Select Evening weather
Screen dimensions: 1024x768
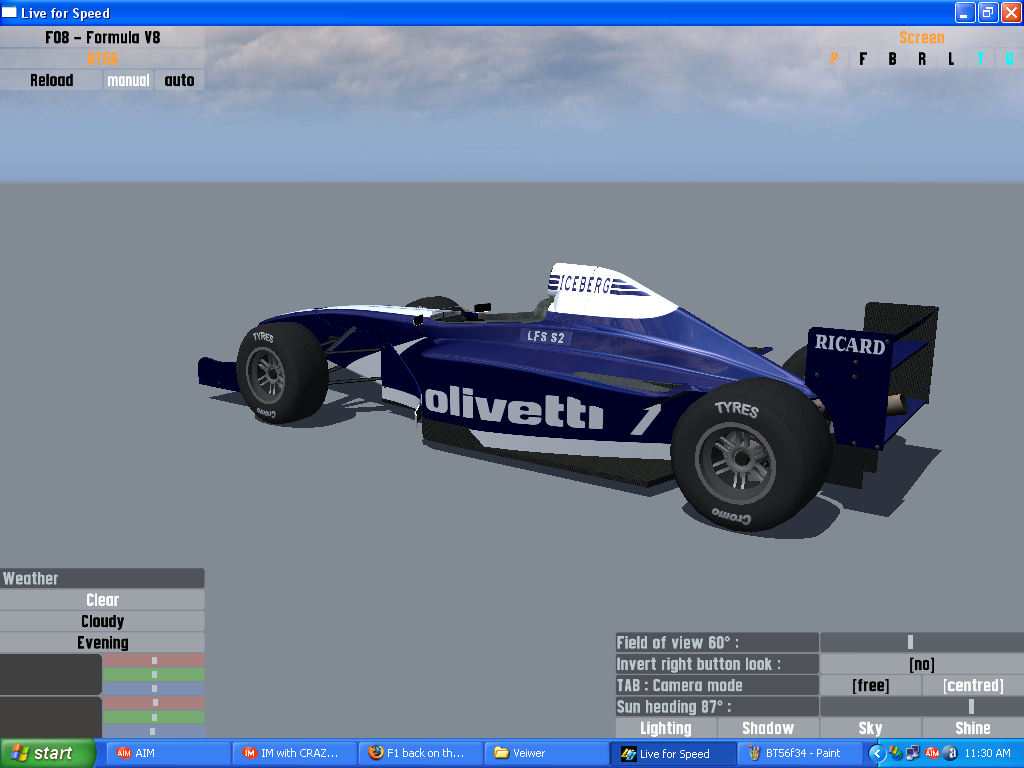pos(103,643)
